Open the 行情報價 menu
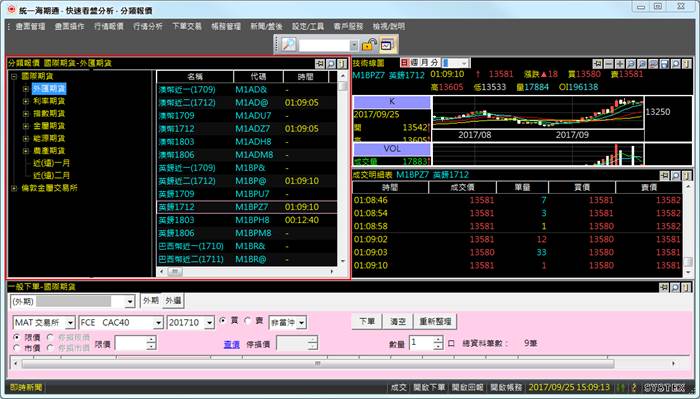This screenshot has height=399, width=700. [108, 27]
